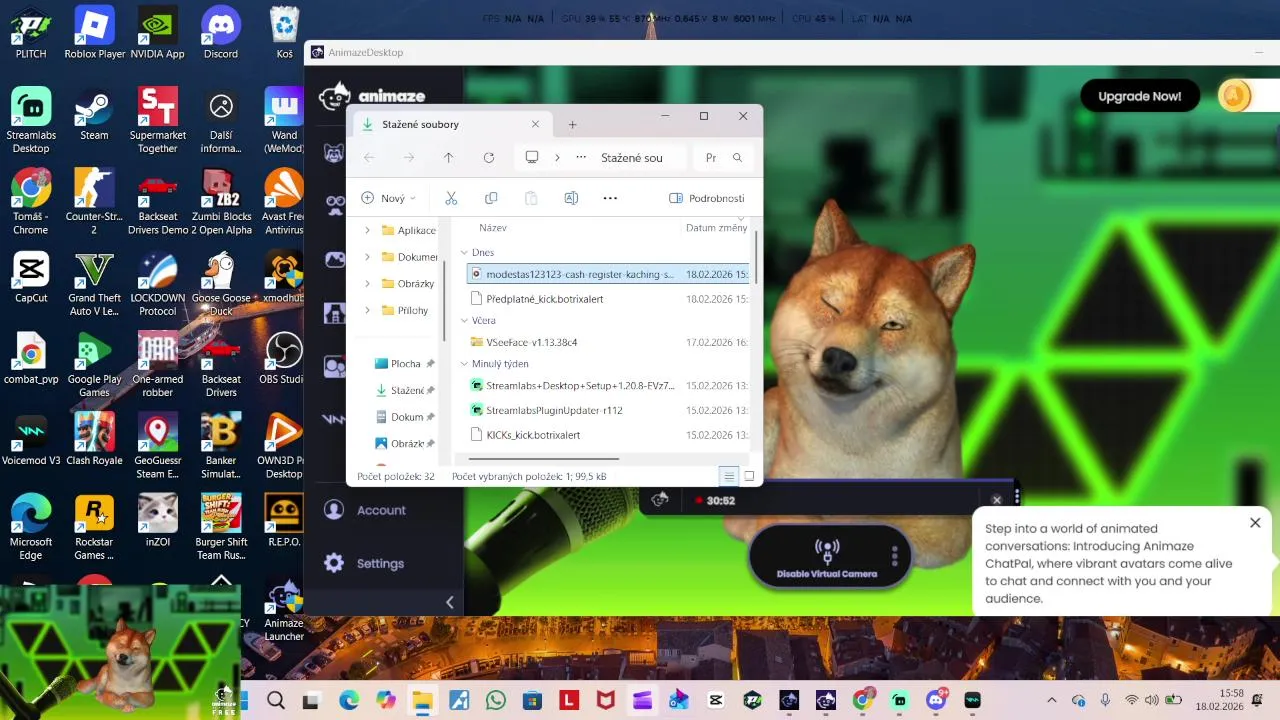Add a new Explorer tab

[572, 125]
